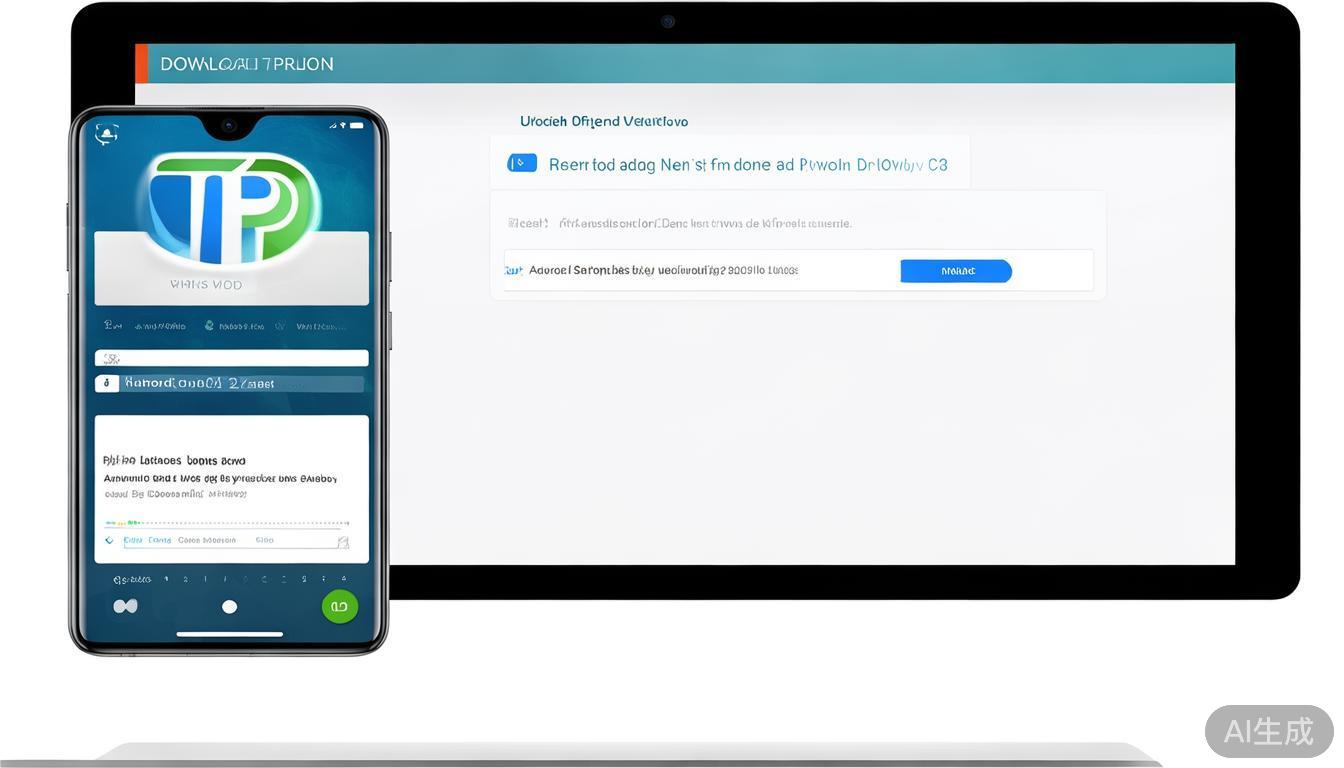Tap the teal icon in the phone's middle tab row
1344x768 pixels.
209,326
